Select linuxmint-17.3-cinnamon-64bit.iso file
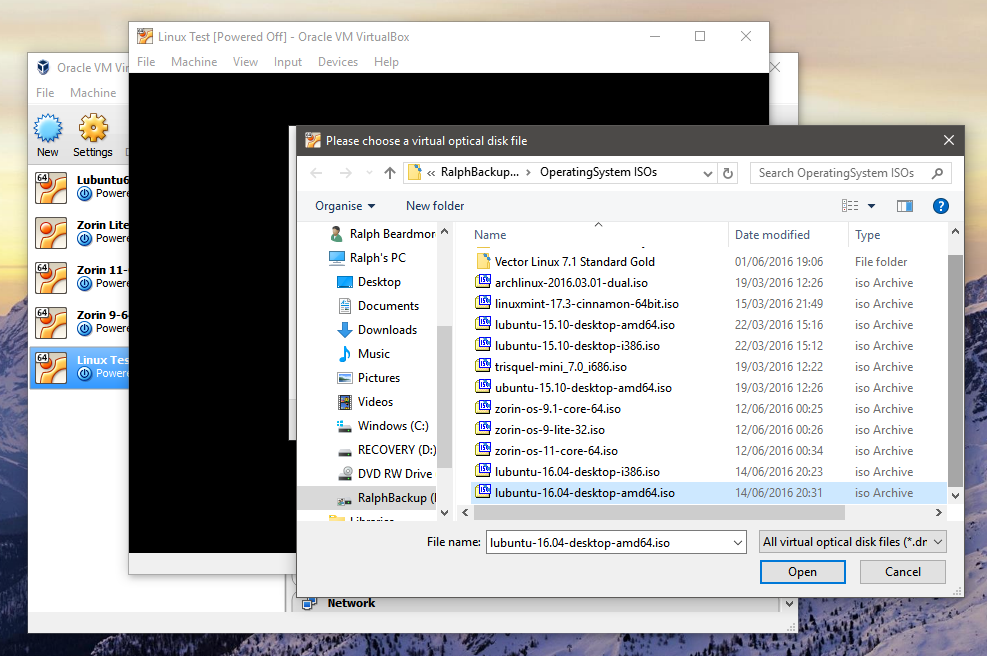 tap(708, 303)
